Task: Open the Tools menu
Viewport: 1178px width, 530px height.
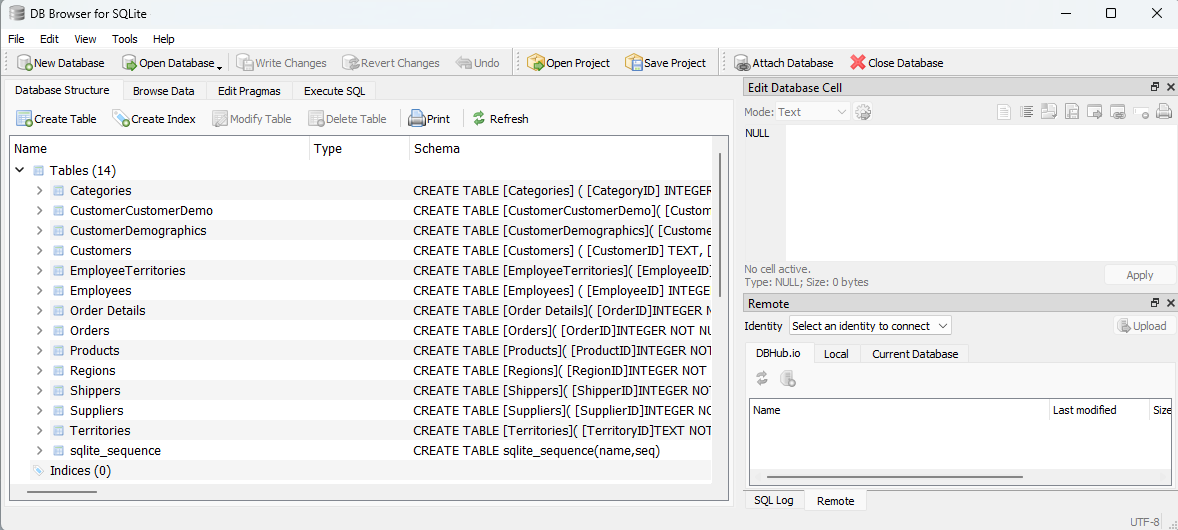Action: coord(125,39)
